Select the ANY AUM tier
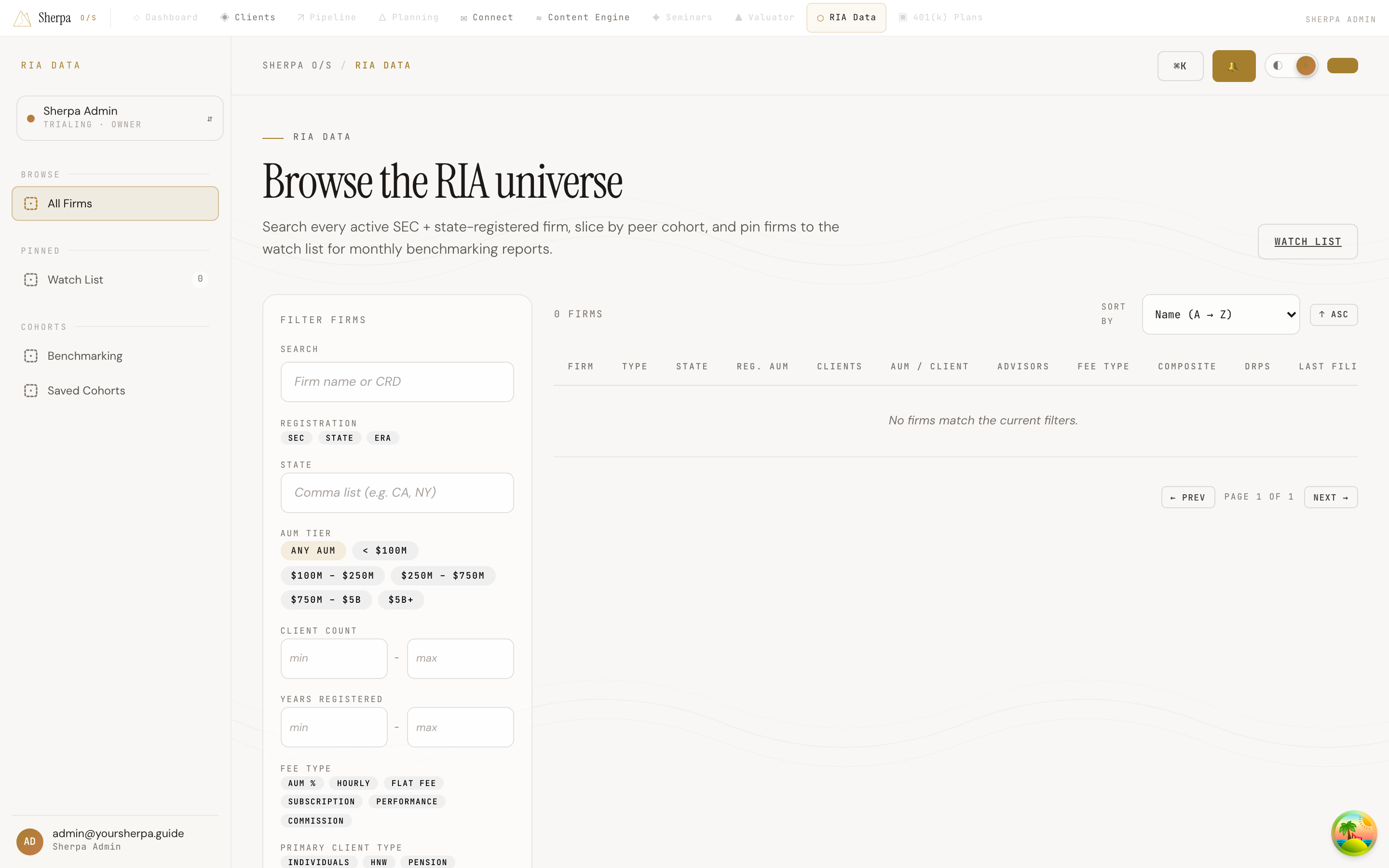Viewport: 1389px width, 868px height. coord(313,551)
